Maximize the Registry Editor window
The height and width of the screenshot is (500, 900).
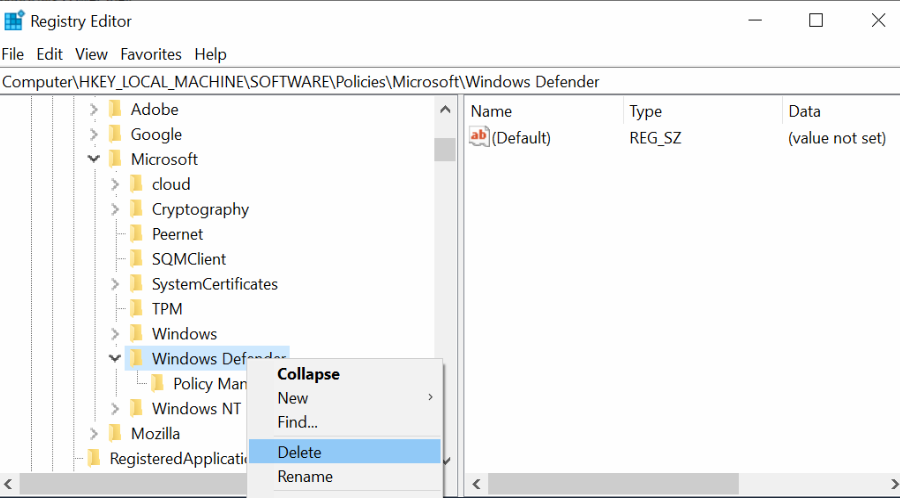[816, 21]
